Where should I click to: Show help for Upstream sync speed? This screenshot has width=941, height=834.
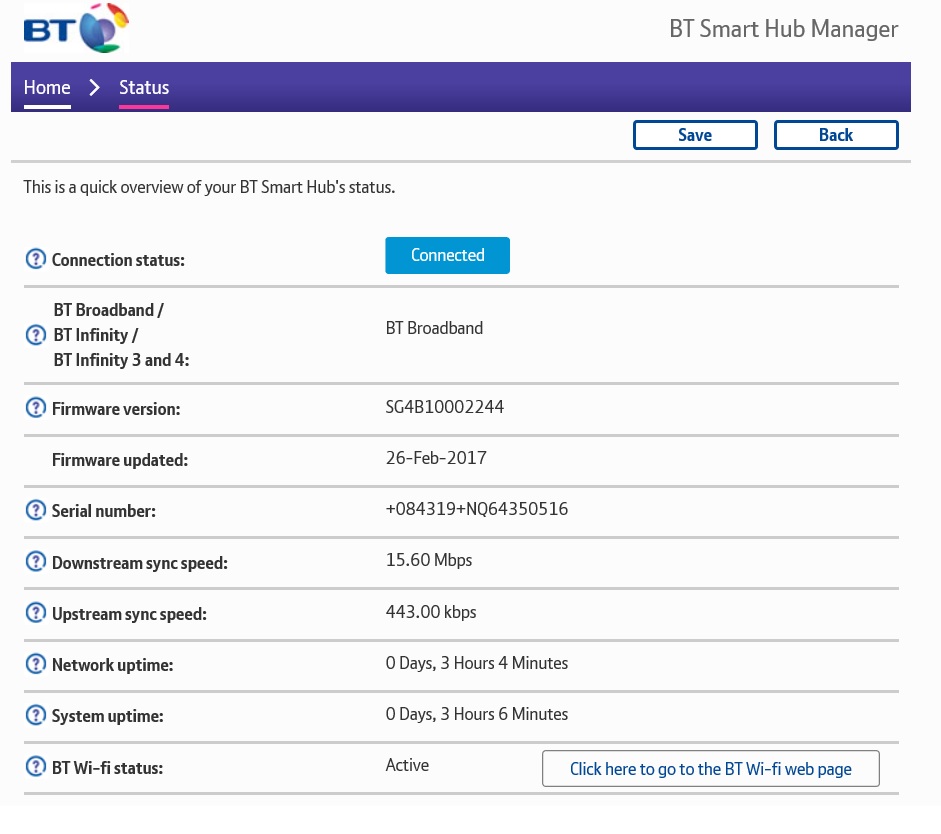coord(35,613)
